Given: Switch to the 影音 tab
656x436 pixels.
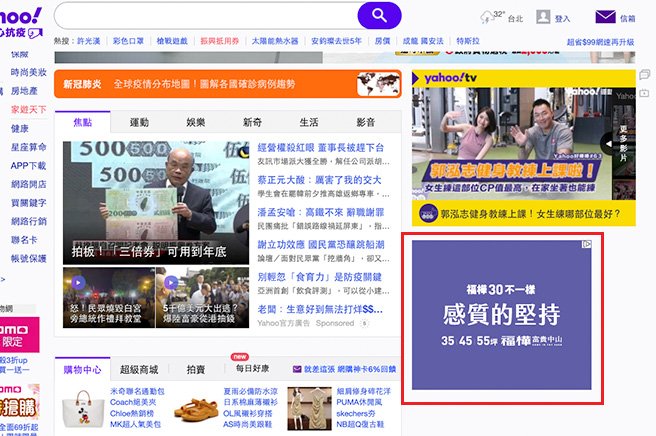Looking at the screenshot, I should [366, 122].
